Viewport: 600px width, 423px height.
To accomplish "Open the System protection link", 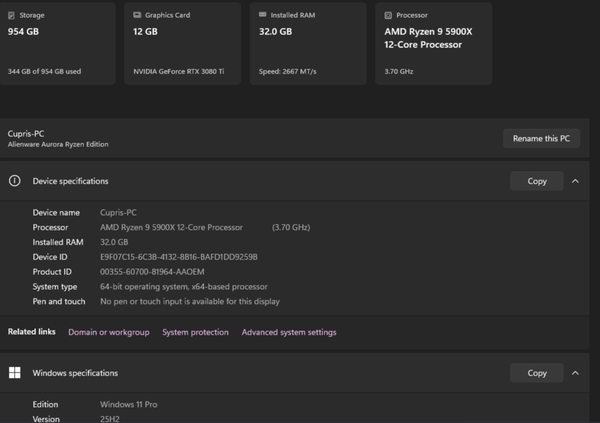I will [195, 332].
